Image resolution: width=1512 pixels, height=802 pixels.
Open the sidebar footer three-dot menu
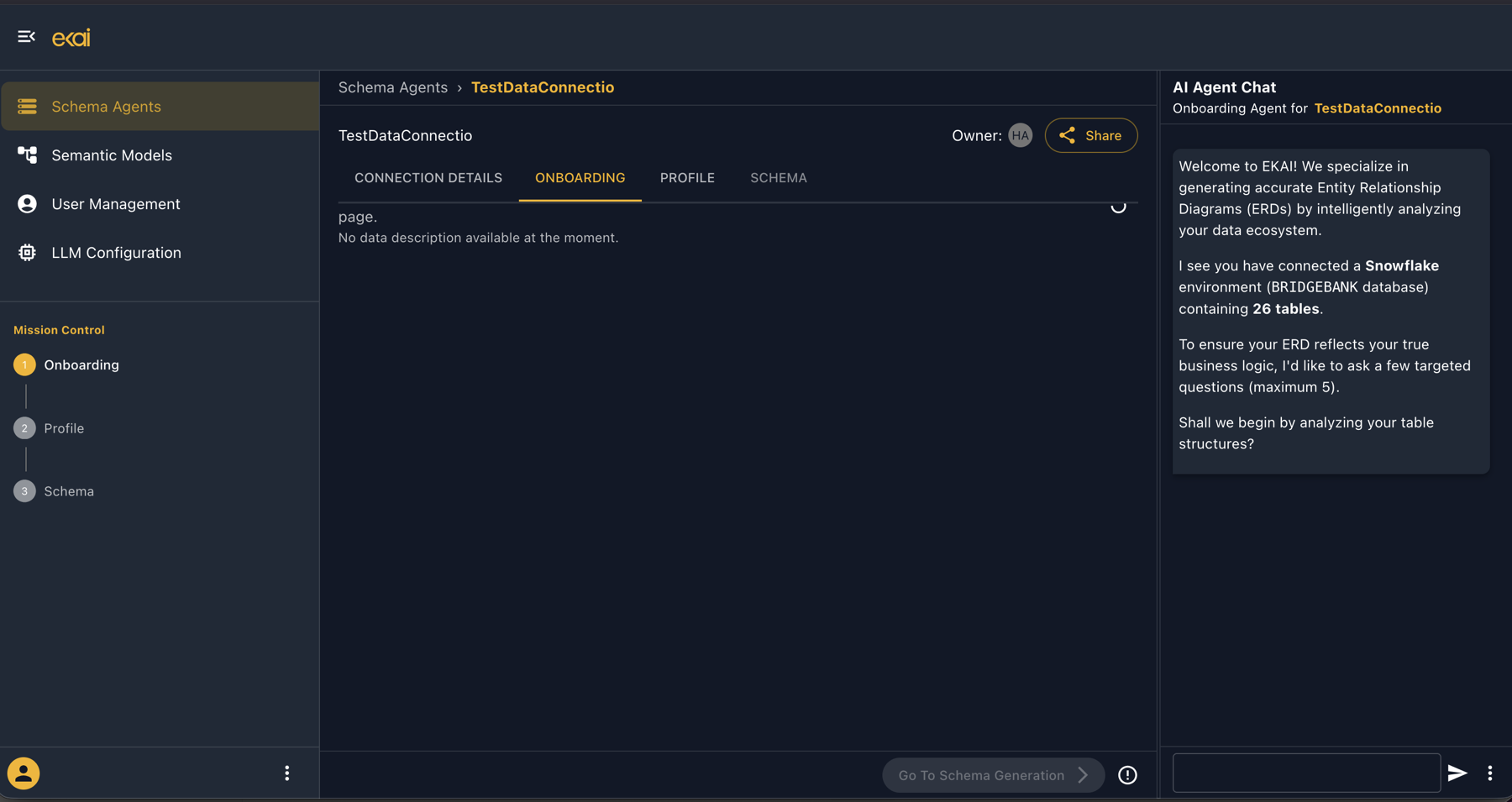tap(287, 773)
